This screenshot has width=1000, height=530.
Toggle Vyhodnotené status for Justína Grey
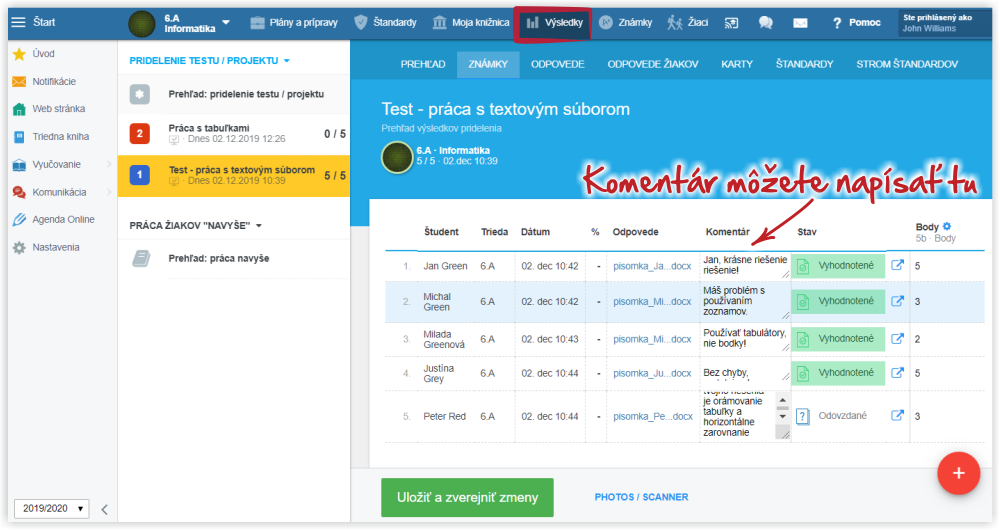838,372
